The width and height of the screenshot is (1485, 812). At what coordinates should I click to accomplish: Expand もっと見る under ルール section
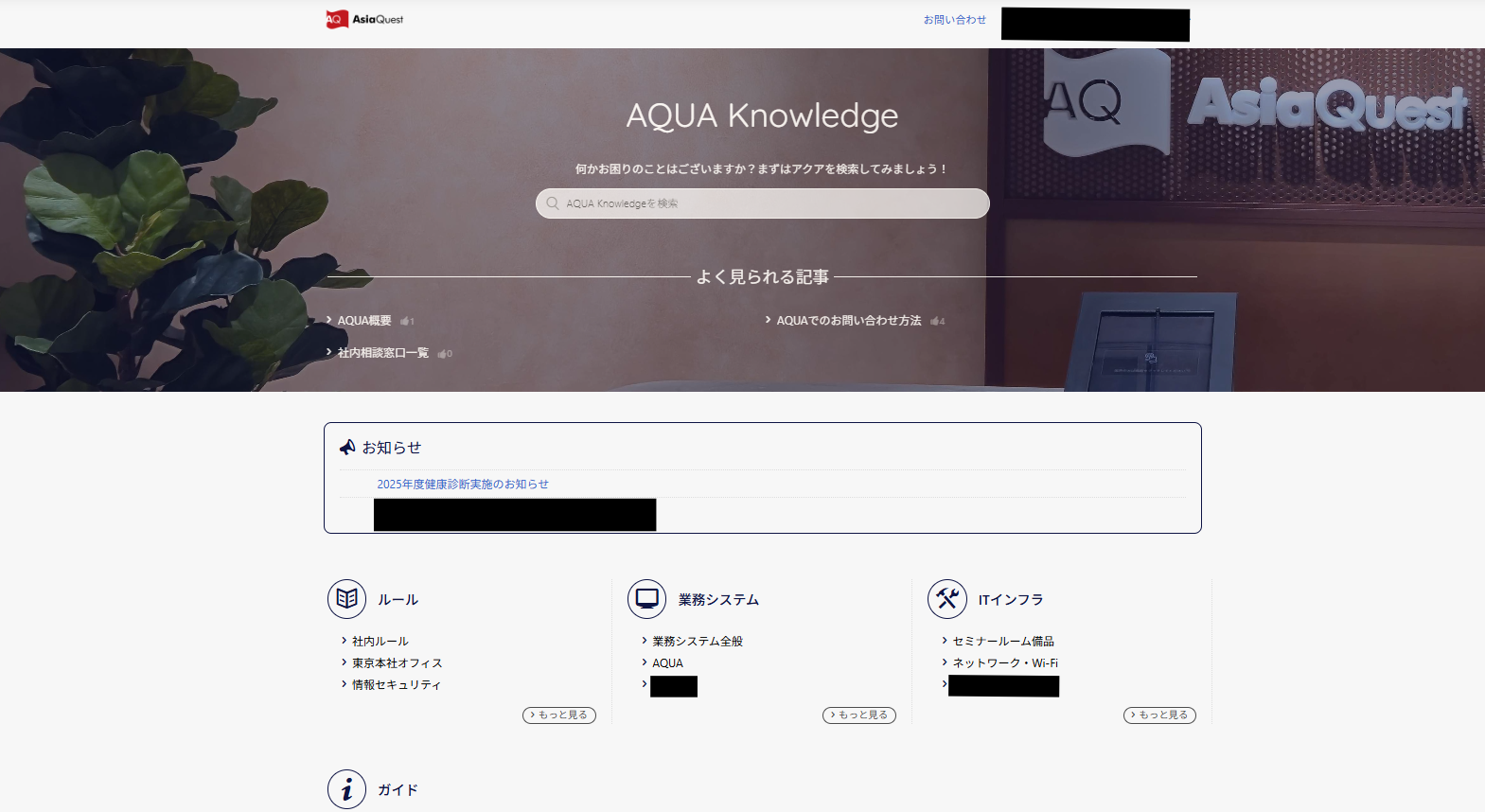[559, 715]
